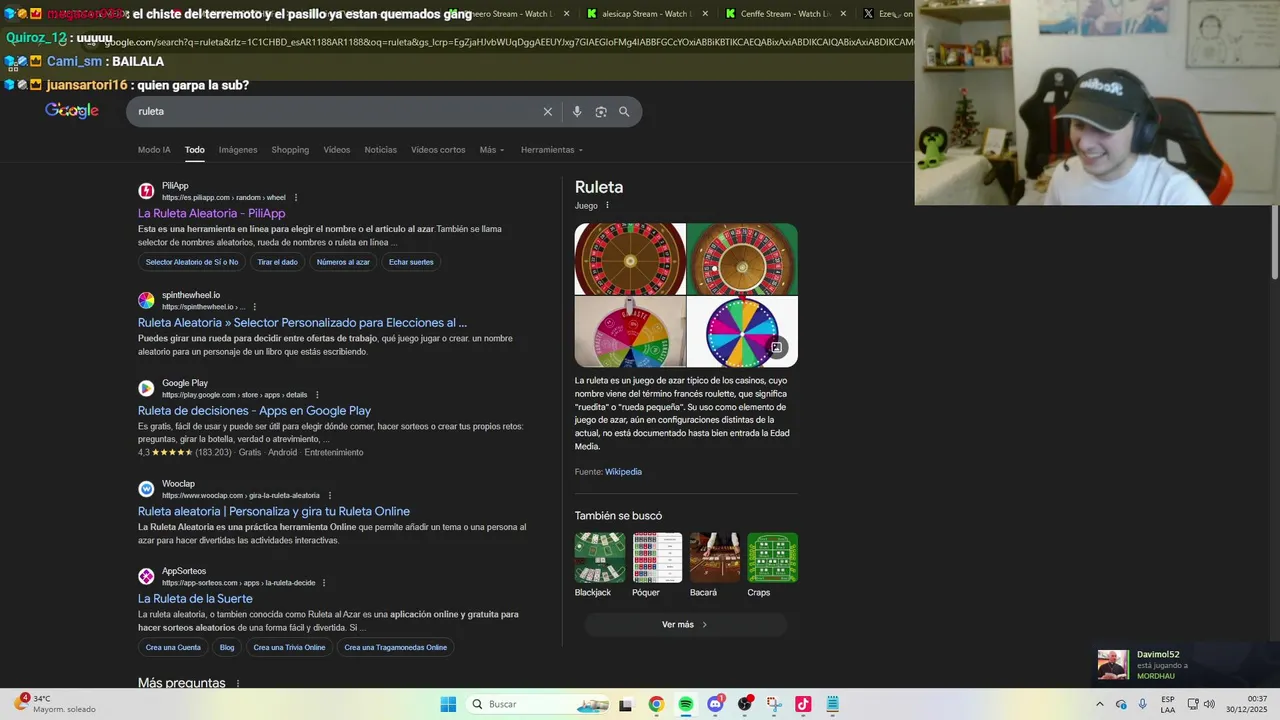This screenshot has width=1280, height=720.
Task: Open La Ruleta de la Suerte result
Action: point(195,599)
